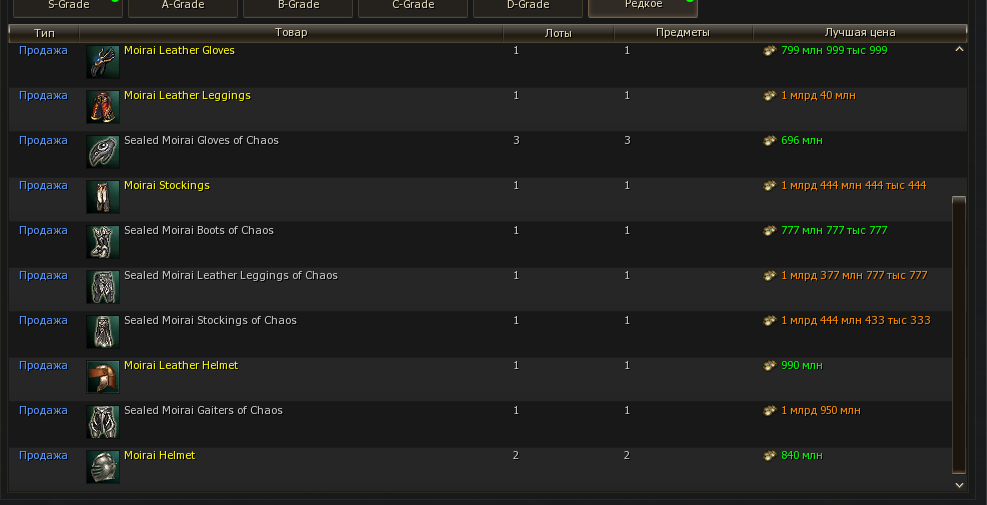The image size is (987, 505).
Task: Switch to the S-Grade tab
Action: pyautogui.click(x=68, y=6)
